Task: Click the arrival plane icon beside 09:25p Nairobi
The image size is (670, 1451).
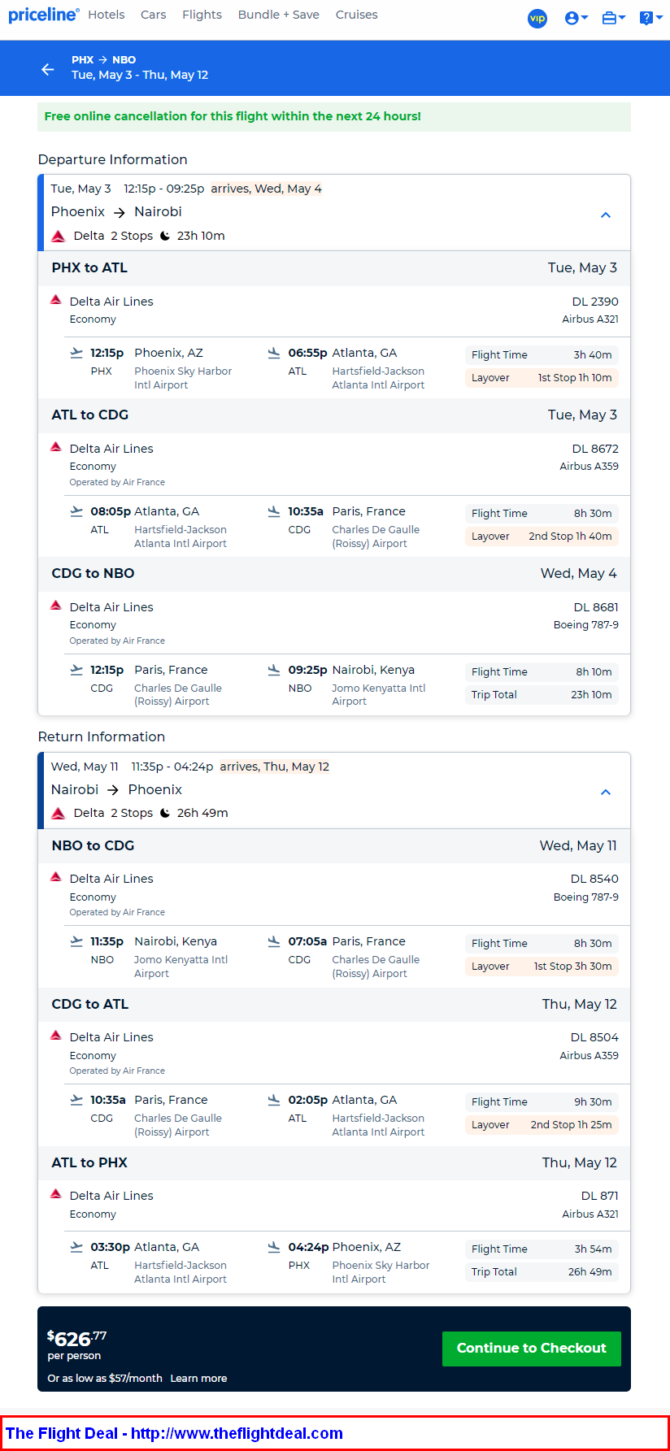Action: (x=275, y=670)
